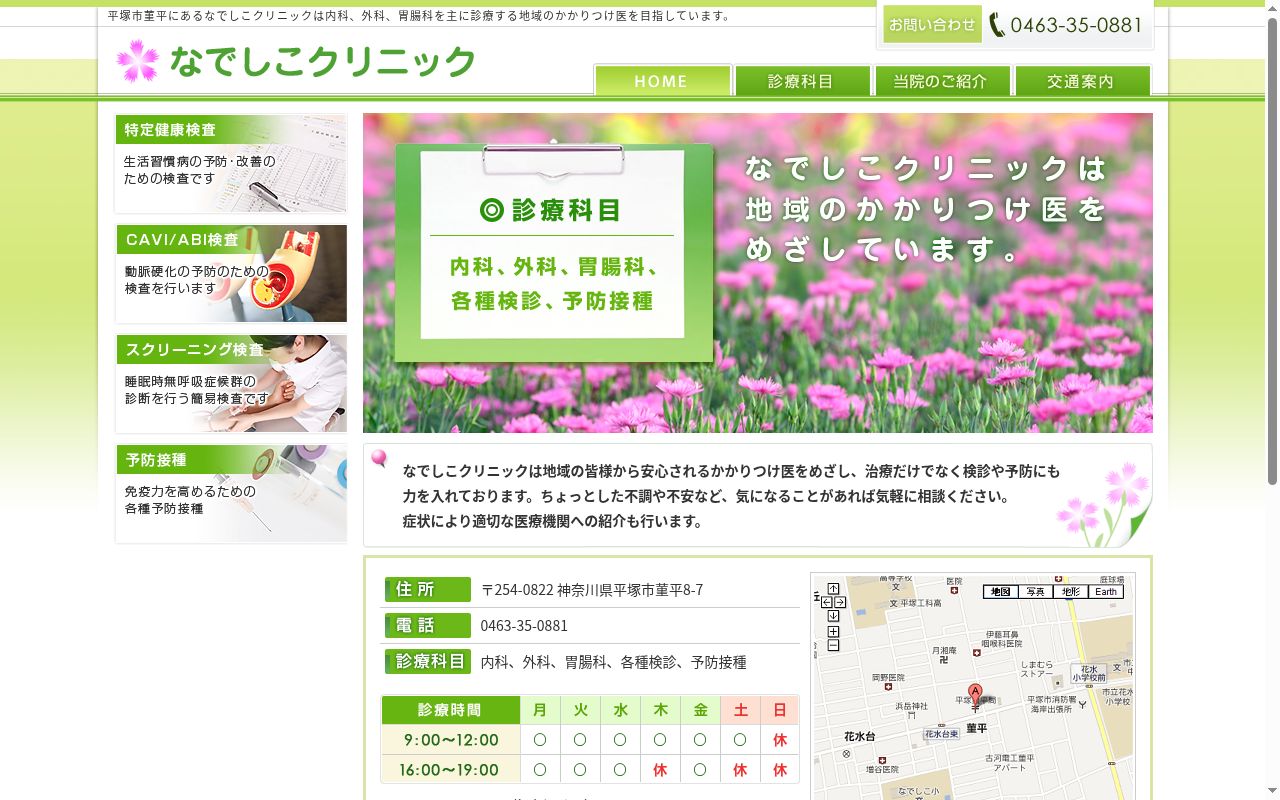Click the 9:00〜12:00 time row label

tap(450, 740)
